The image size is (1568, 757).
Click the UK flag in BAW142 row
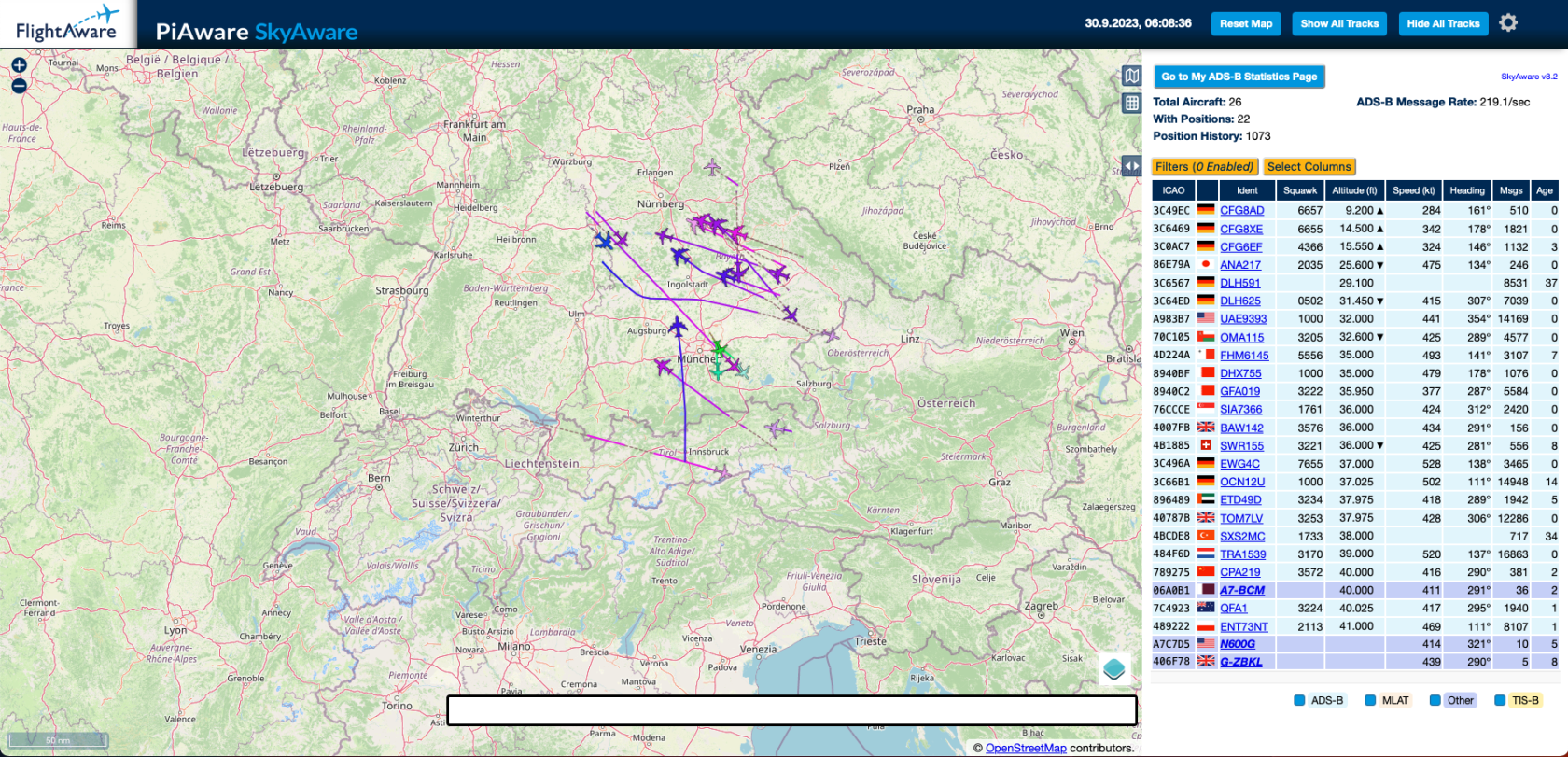tap(1206, 428)
